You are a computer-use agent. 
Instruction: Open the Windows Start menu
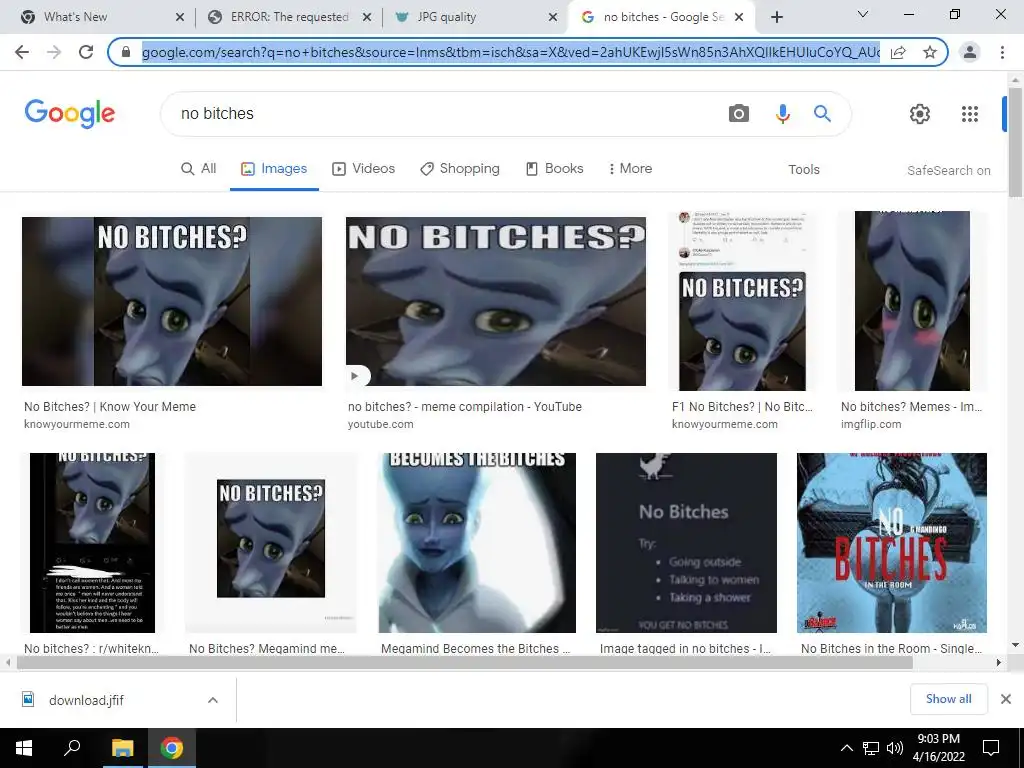point(24,748)
